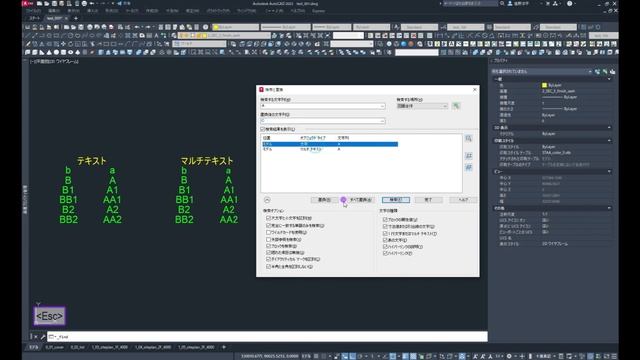Open the Replace with text history dropdown
Screen dimensions: 640x360
click(x=382, y=121)
